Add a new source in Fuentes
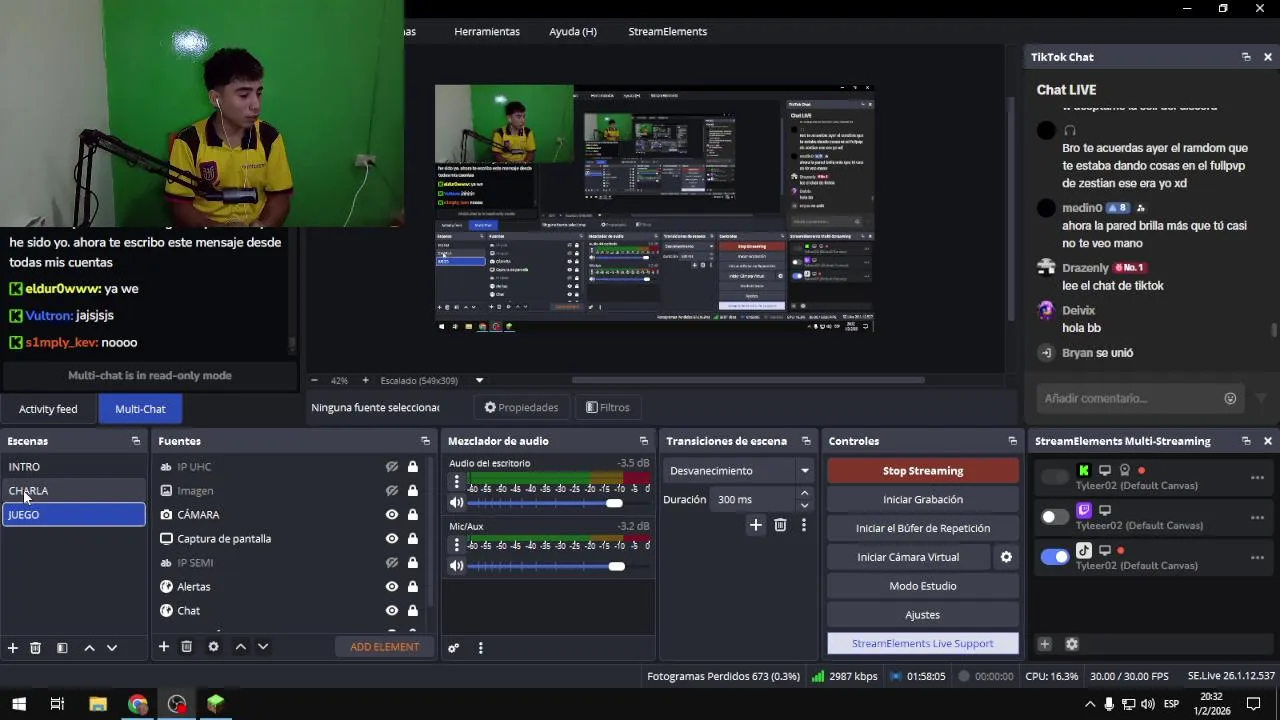 click(x=164, y=647)
